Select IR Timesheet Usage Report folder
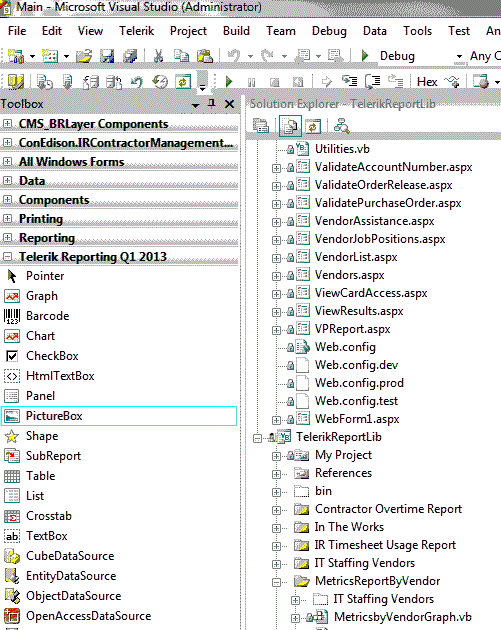Image resolution: width=501 pixels, height=630 pixels. coord(385,545)
